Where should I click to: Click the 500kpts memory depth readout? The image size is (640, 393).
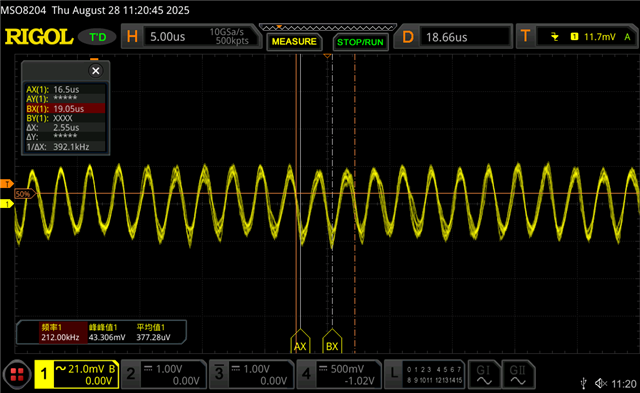pos(232,41)
